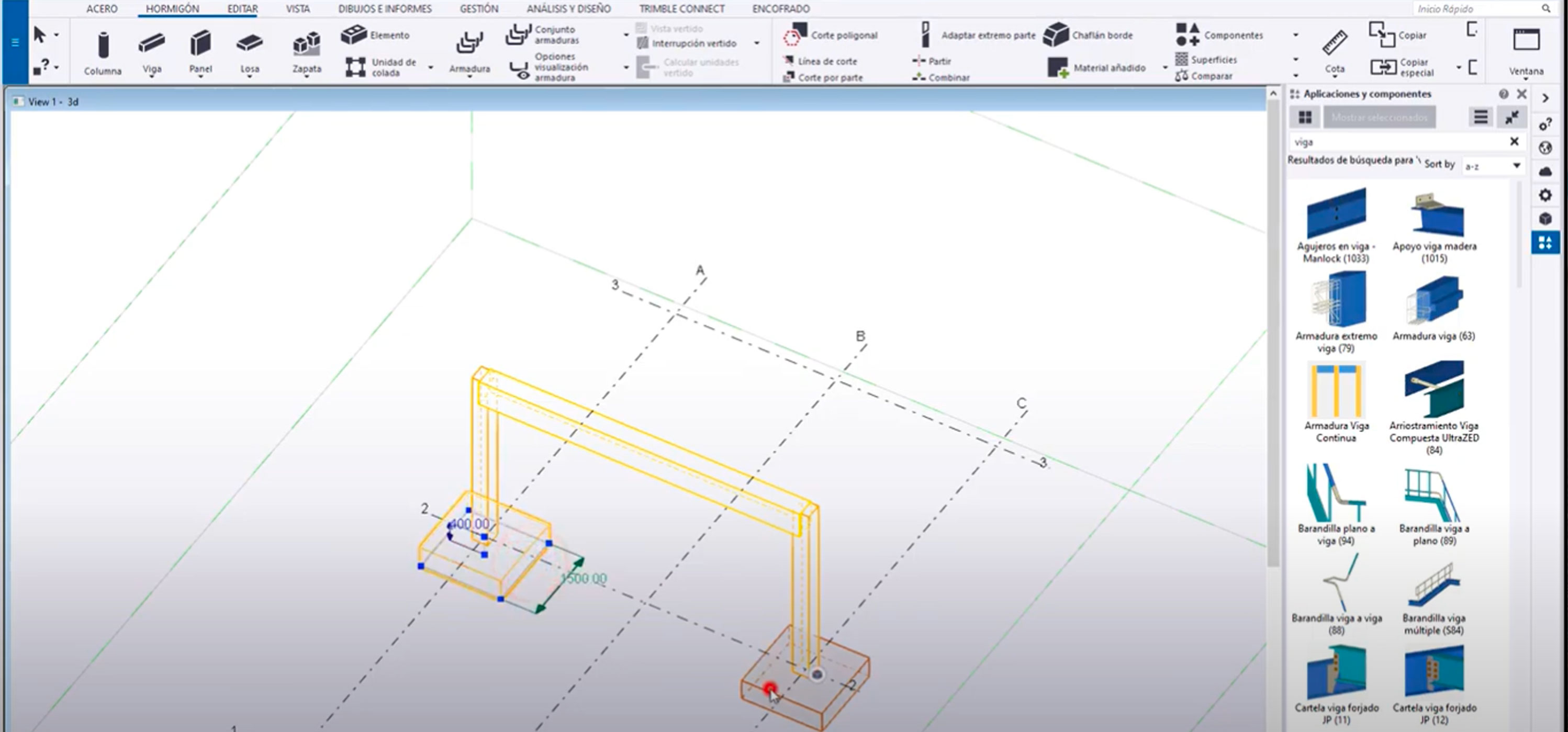Select the Armadura viga (63) component thumbnail
This screenshot has width=1568, height=732.
coord(1434,299)
